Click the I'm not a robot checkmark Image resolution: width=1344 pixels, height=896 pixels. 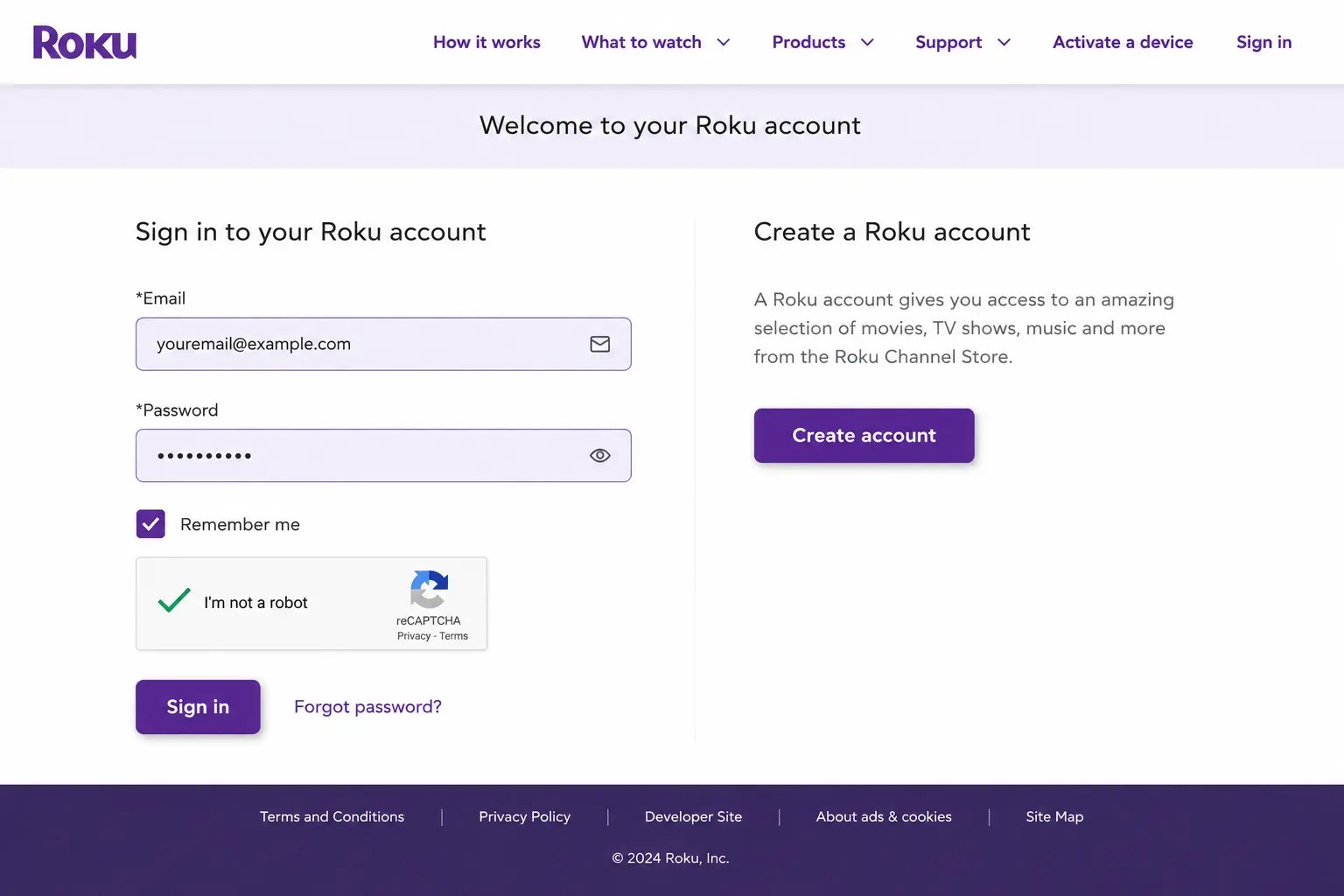174,600
